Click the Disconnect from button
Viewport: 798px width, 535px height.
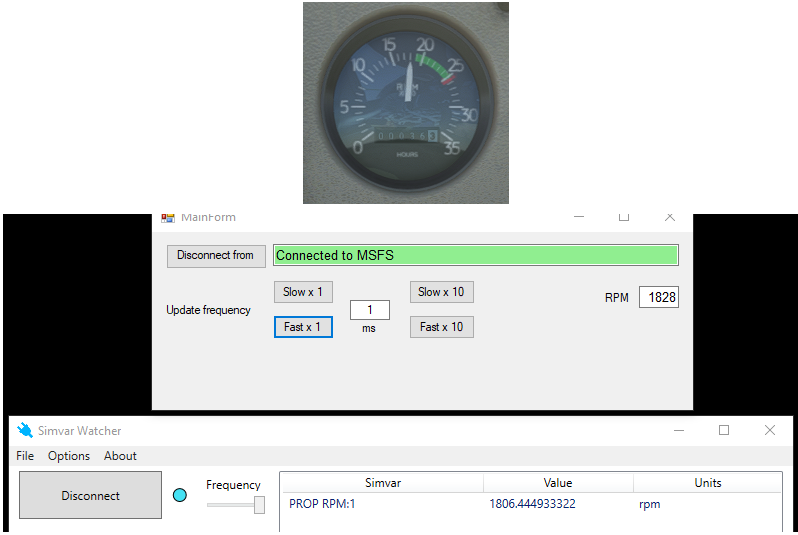pos(216,256)
